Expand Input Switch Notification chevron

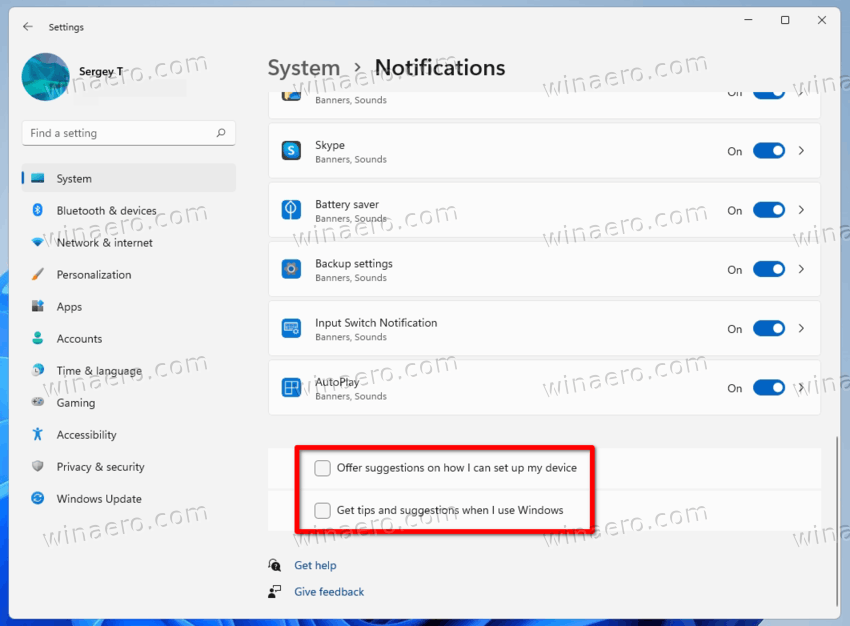tap(801, 328)
